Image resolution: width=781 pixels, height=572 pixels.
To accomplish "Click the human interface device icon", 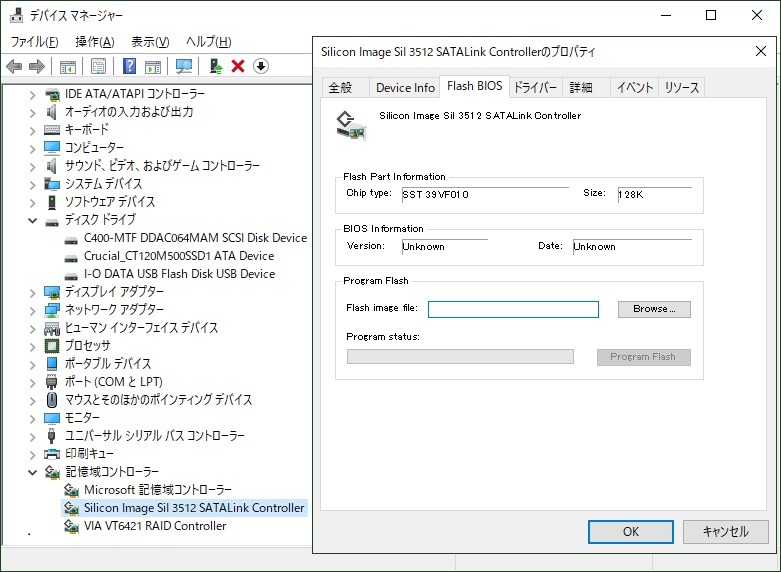I will [52, 328].
